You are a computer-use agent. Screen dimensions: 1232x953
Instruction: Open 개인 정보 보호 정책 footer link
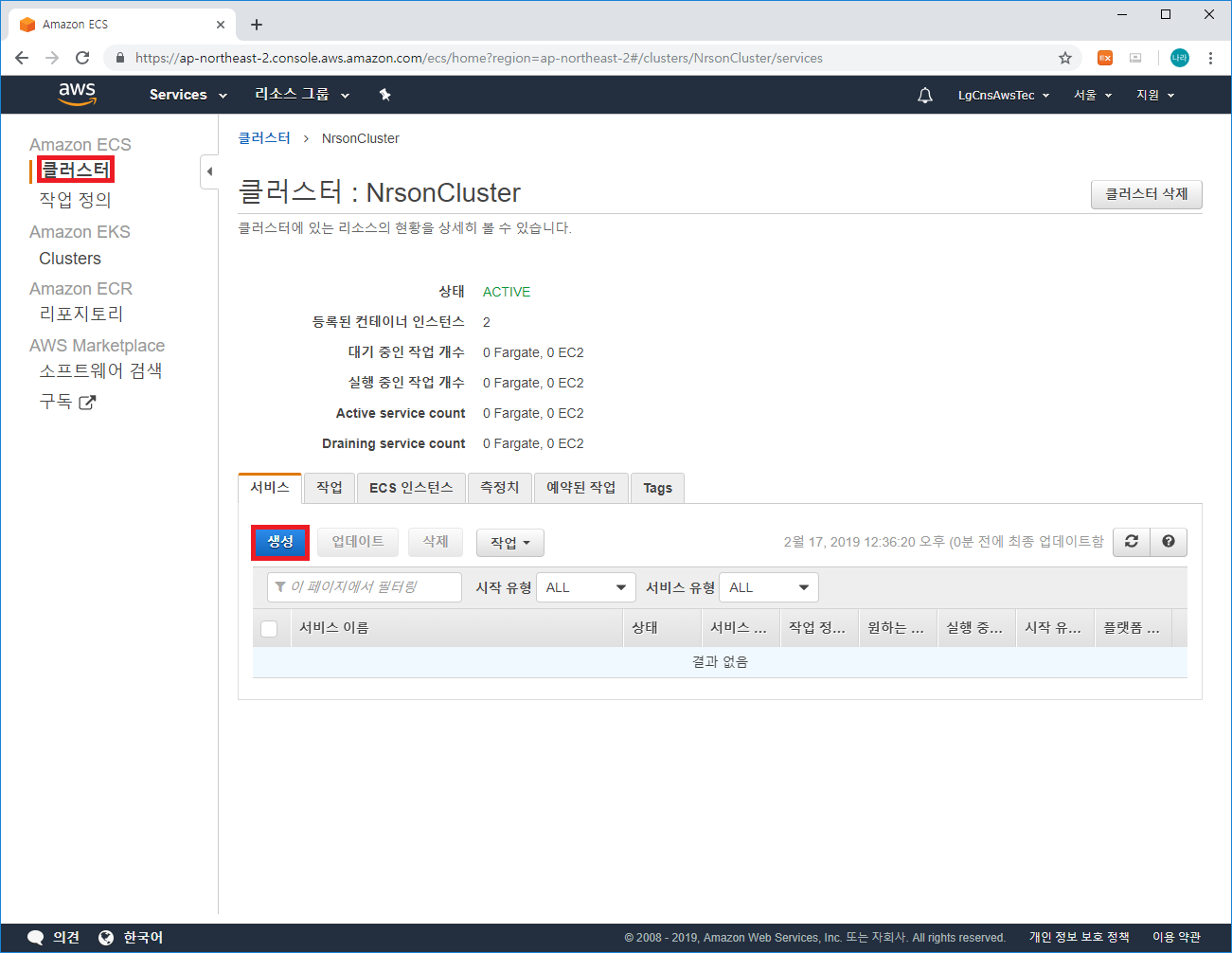click(1080, 937)
